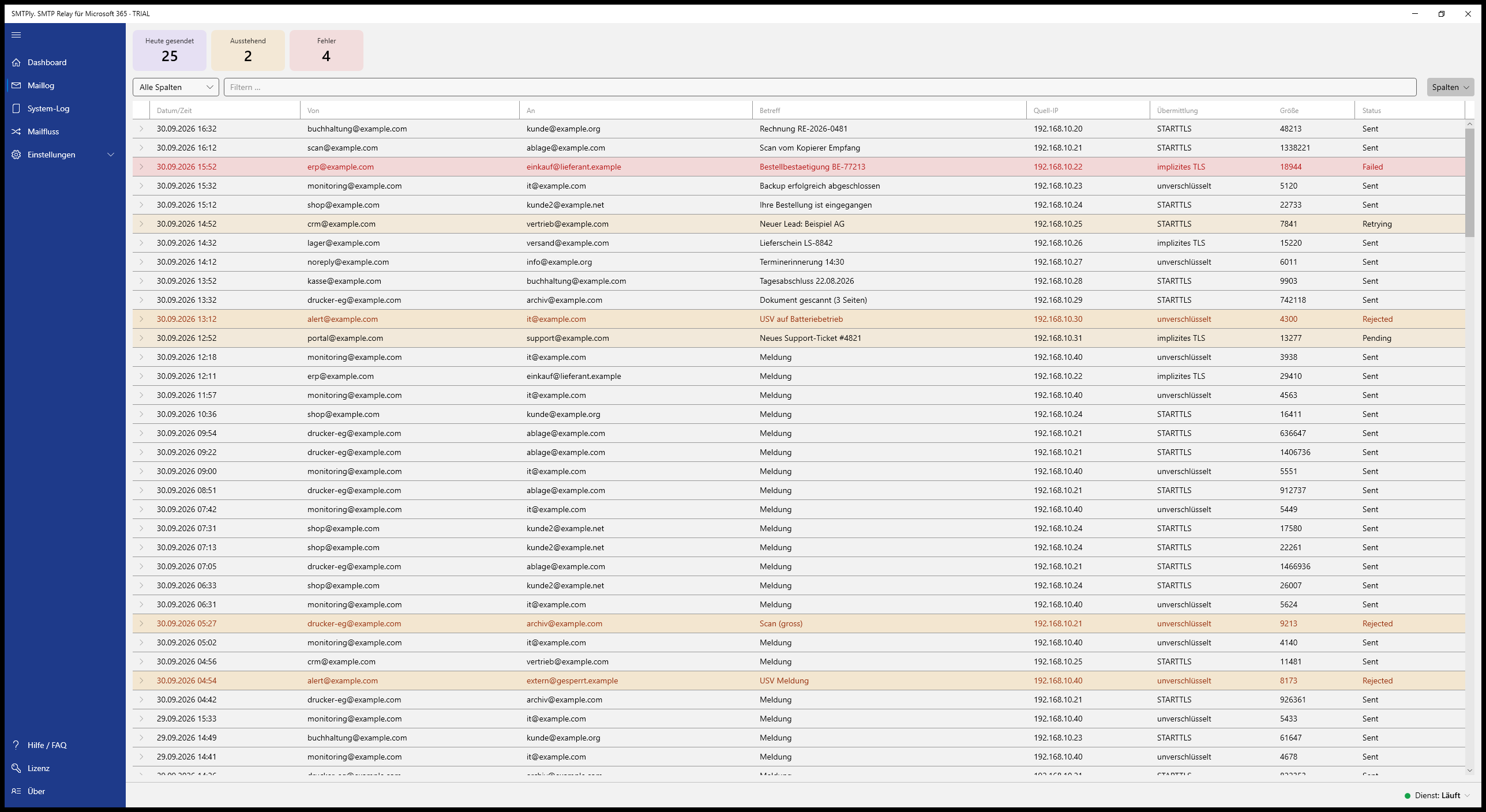Click recipient extern@gesperrt.example
This screenshot has height=812, width=1486.
pyautogui.click(x=572, y=681)
